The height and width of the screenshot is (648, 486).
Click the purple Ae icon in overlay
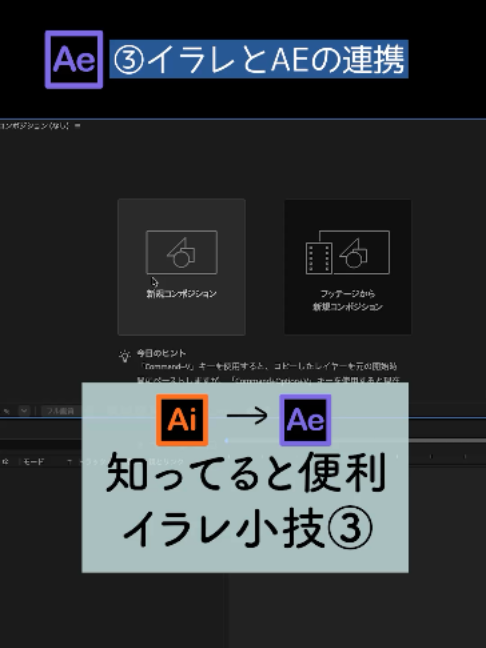305,420
